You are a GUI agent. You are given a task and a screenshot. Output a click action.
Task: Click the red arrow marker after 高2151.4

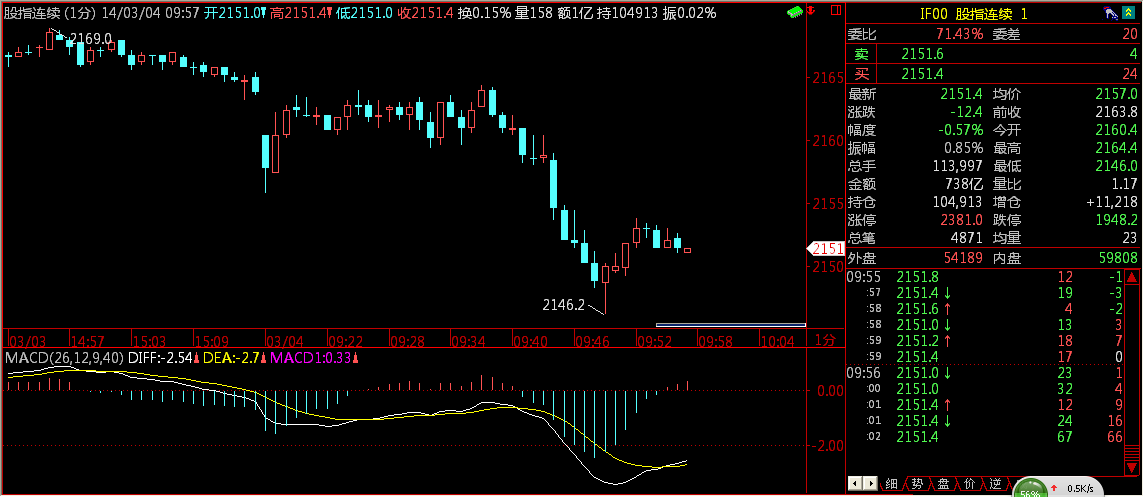[328, 12]
